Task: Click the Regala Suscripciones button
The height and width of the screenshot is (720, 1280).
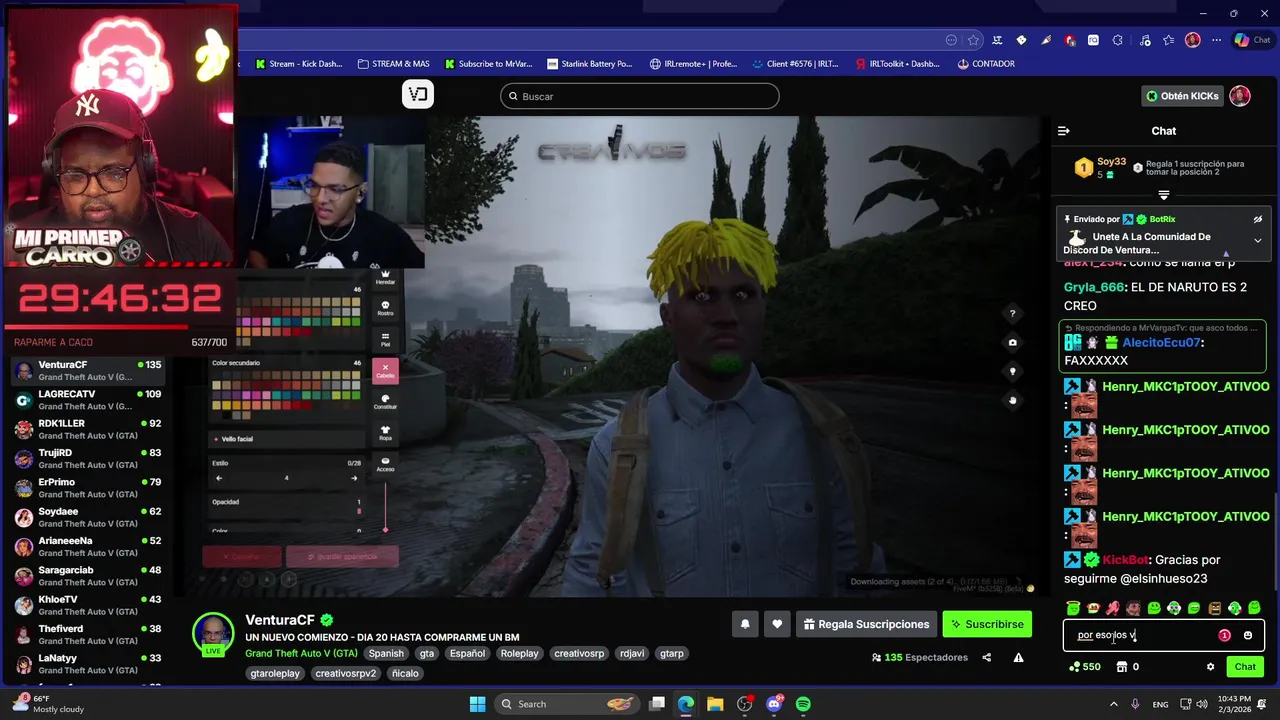Action: point(866,624)
